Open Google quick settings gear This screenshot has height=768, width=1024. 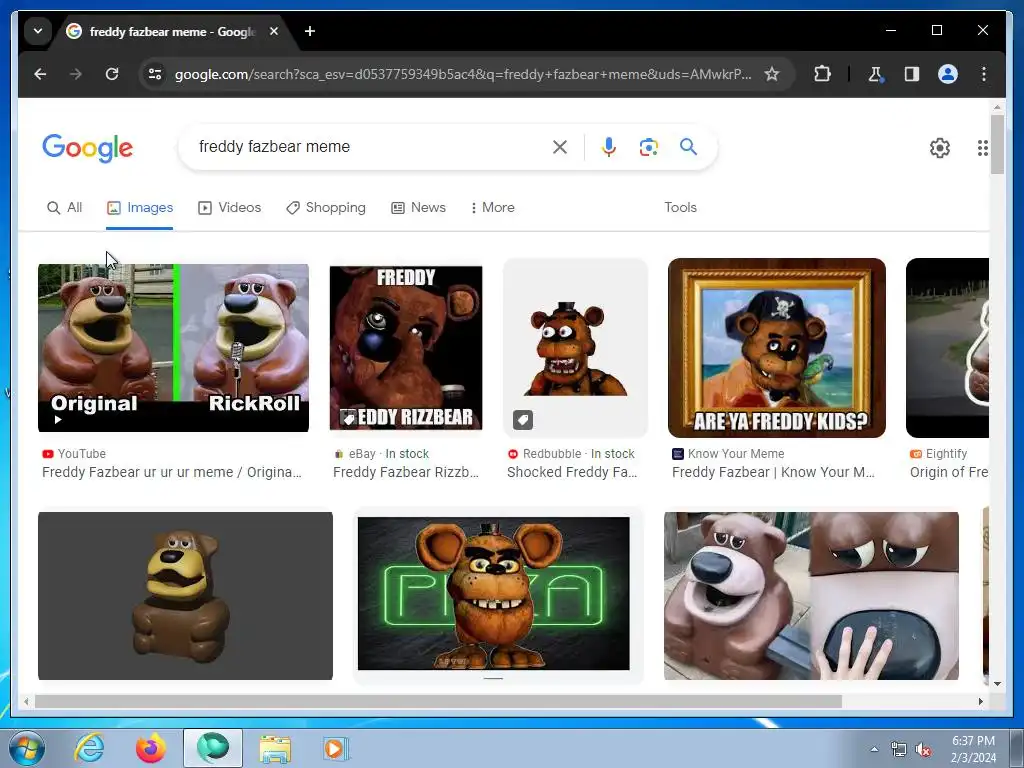pyautogui.click(x=940, y=148)
